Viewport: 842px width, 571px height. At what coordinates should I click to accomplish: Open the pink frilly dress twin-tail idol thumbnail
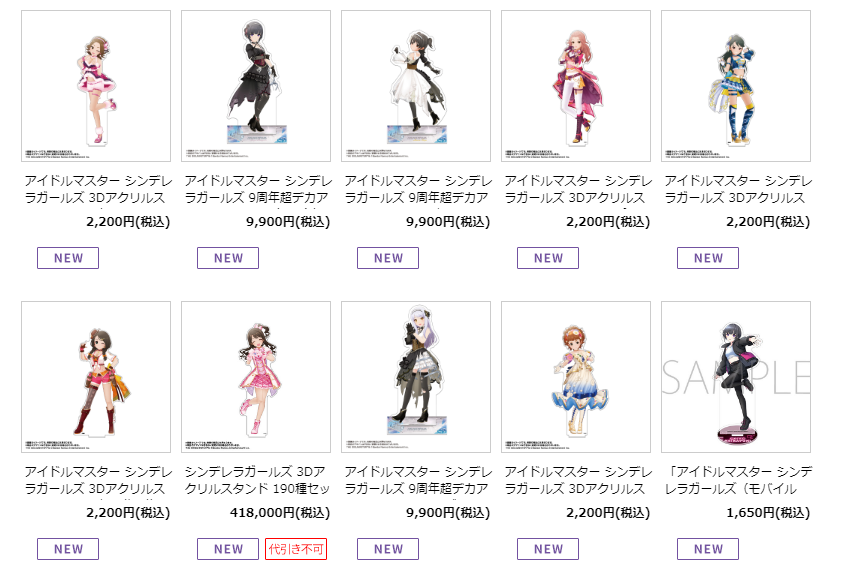tap(256, 377)
